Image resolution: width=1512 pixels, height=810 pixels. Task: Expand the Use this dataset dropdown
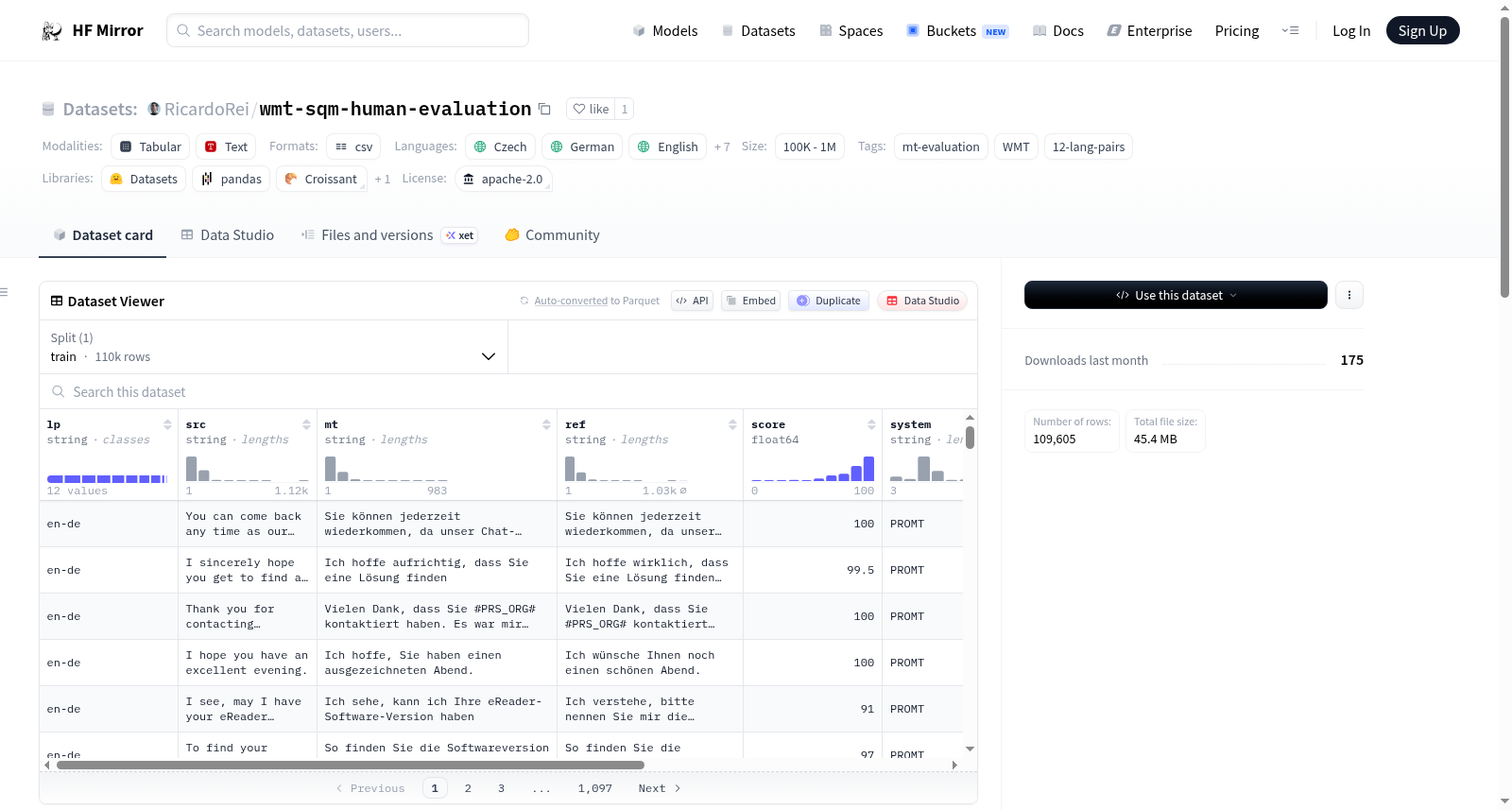pyautogui.click(x=1176, y=295)
